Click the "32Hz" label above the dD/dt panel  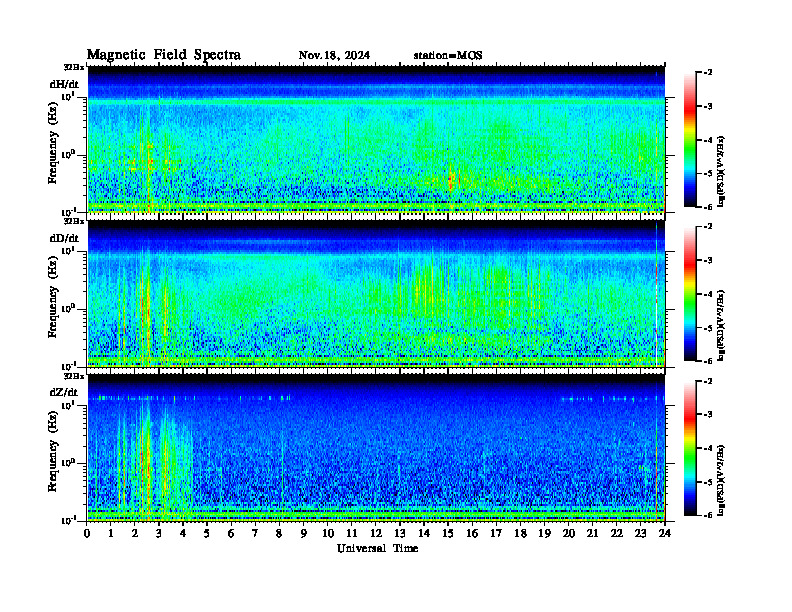74,221
